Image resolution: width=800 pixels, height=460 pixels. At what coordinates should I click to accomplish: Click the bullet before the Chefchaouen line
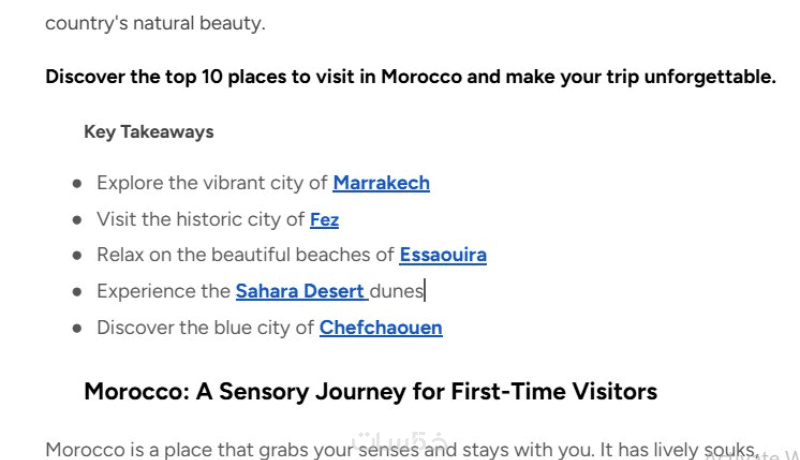click(x=77, y=328)
